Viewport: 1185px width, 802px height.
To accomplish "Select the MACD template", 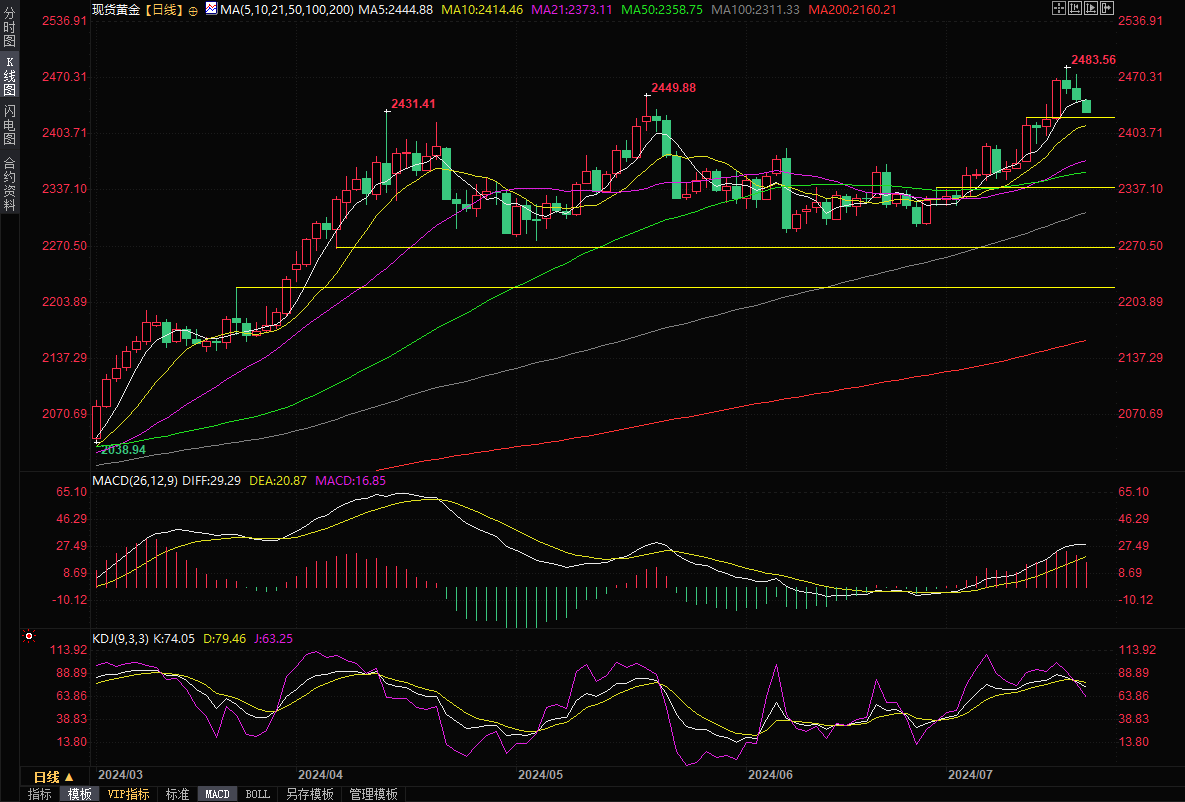I will (217, 794).
